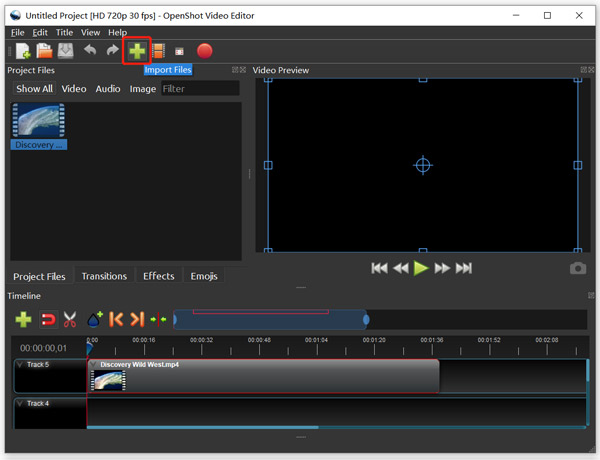Switch to the Emojis tab
Viewport: 600px width, 460px height.
coord(204,276)
